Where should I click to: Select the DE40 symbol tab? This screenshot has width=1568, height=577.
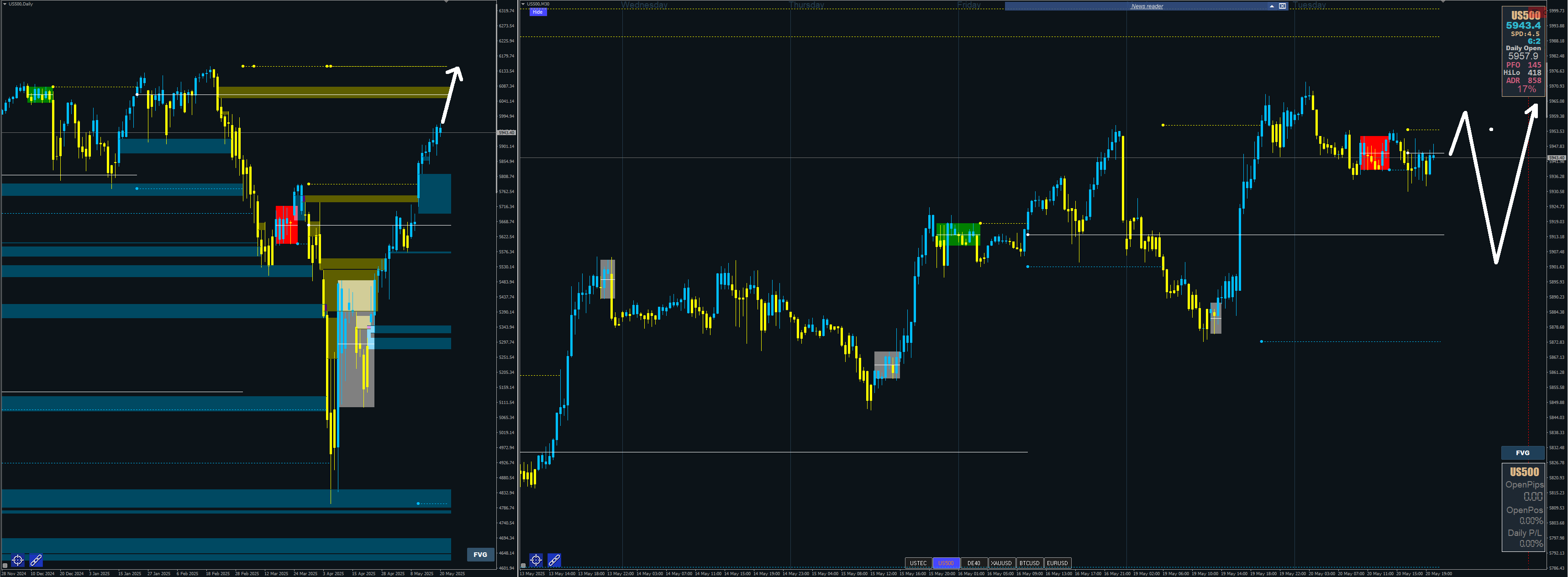pyautogui.click(x=974, y=563)
